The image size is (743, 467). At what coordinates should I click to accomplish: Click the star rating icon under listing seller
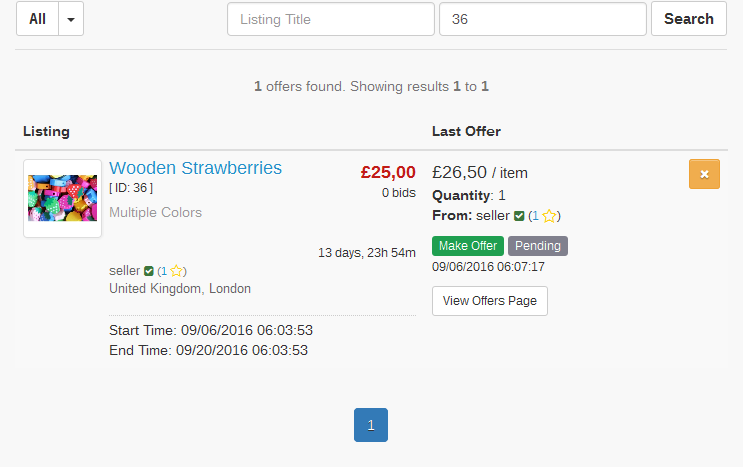click(x=176, y=271)
